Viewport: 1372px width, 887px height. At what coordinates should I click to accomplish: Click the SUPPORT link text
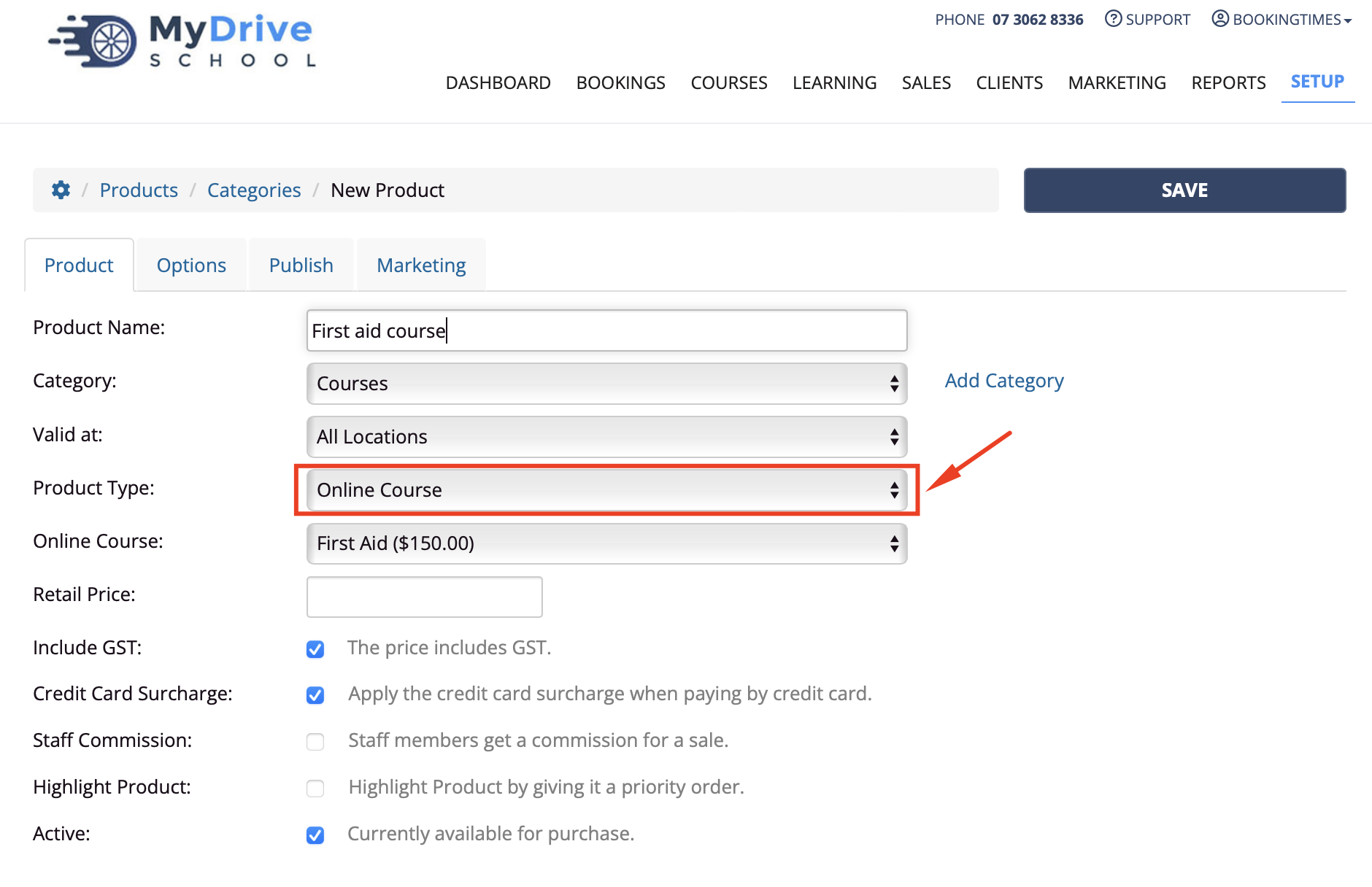coord(1157,20)
